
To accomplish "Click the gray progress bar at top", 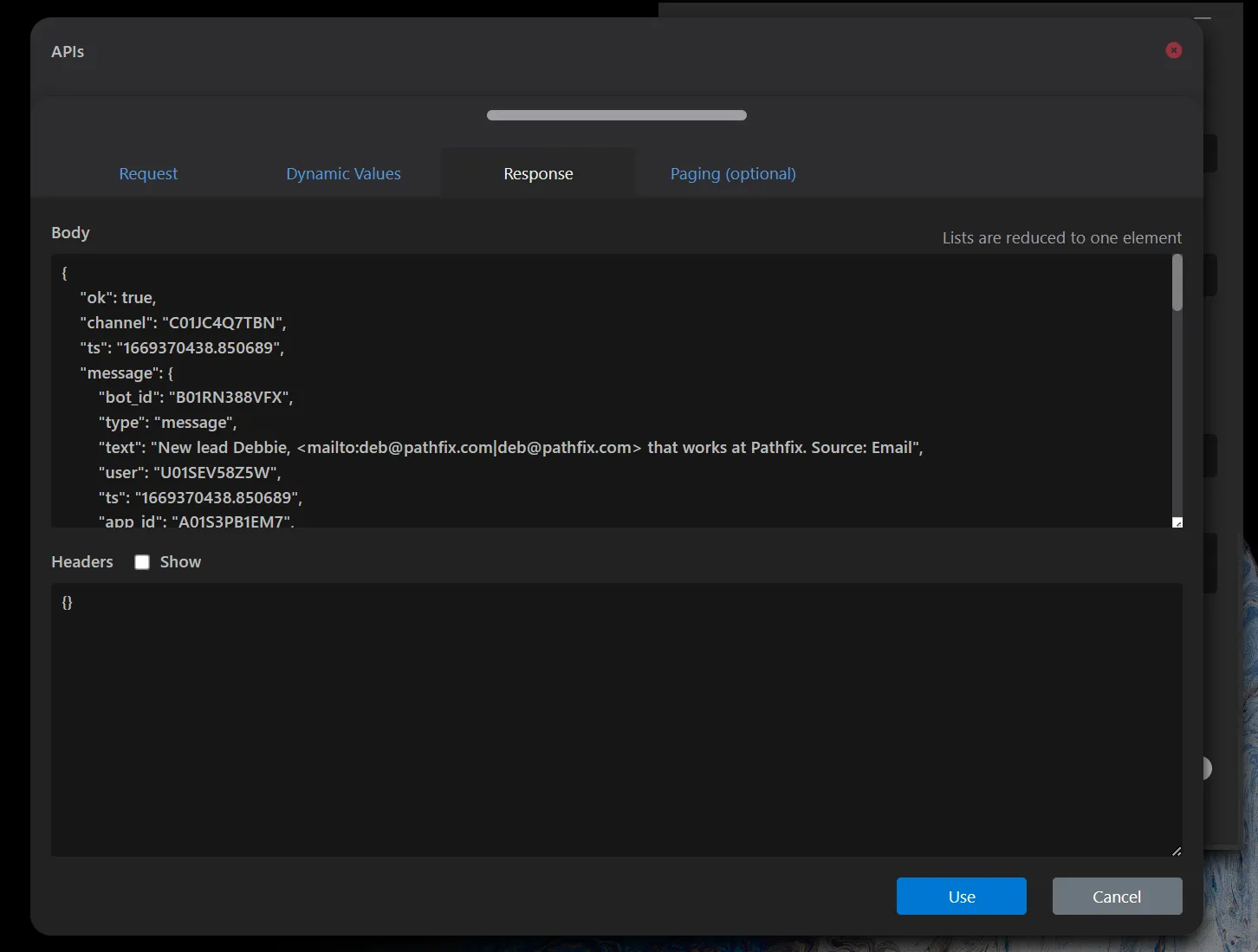I will 617,115.
